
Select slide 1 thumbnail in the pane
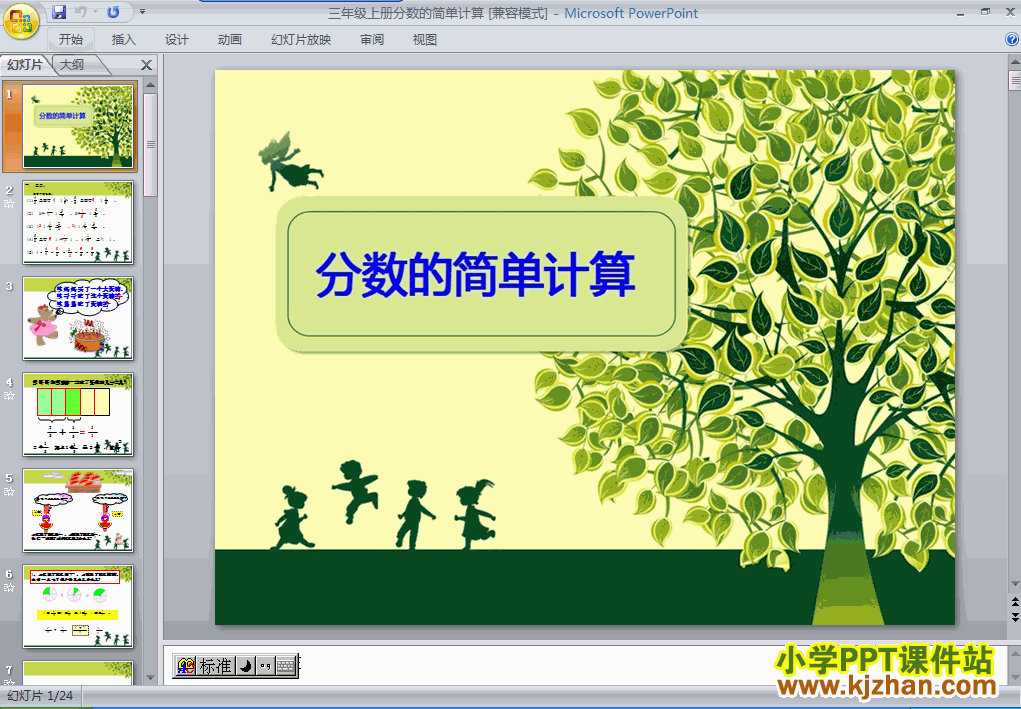(x=78, y=126)
